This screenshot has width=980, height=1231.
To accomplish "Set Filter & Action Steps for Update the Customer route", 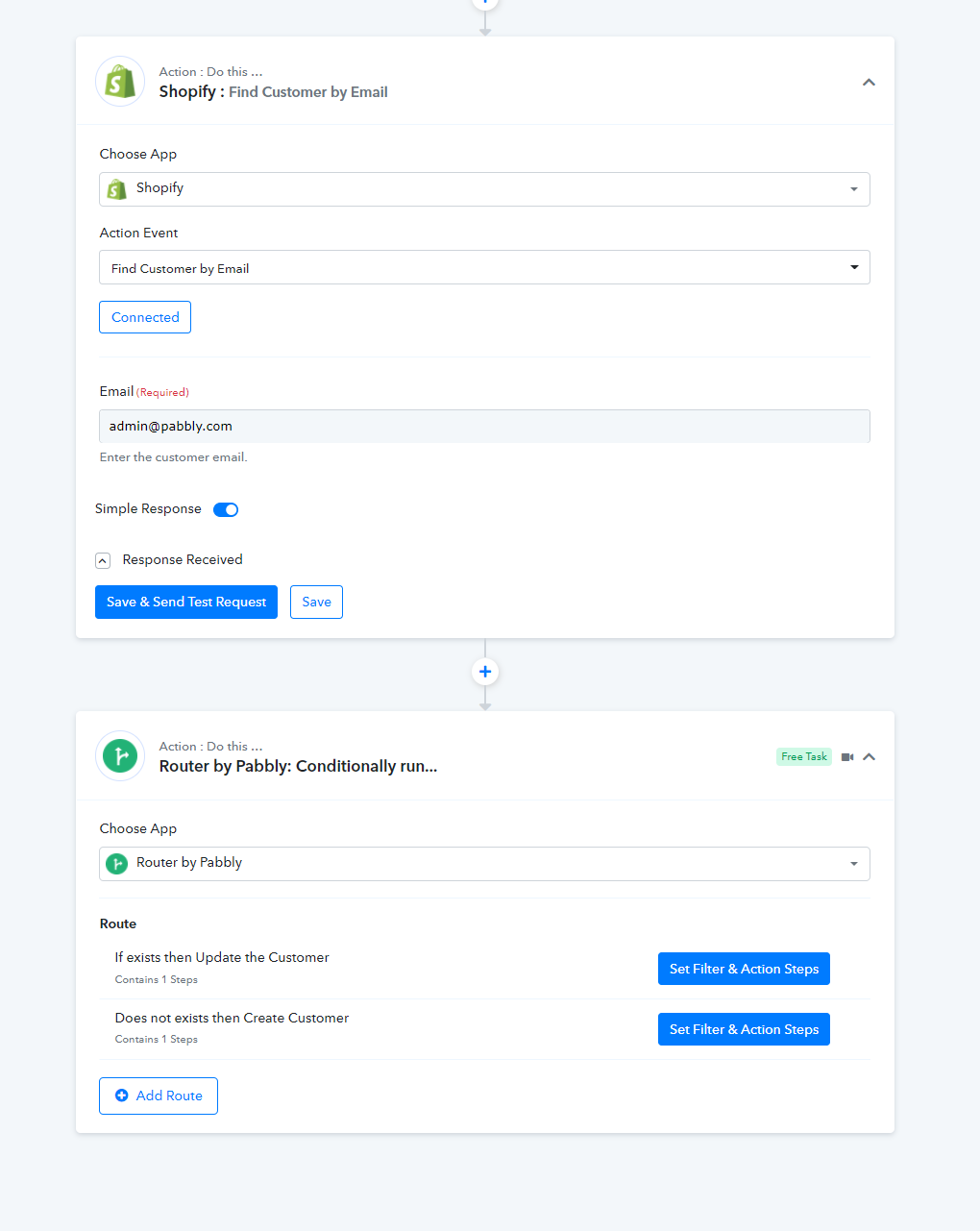I will coord(744,969).
